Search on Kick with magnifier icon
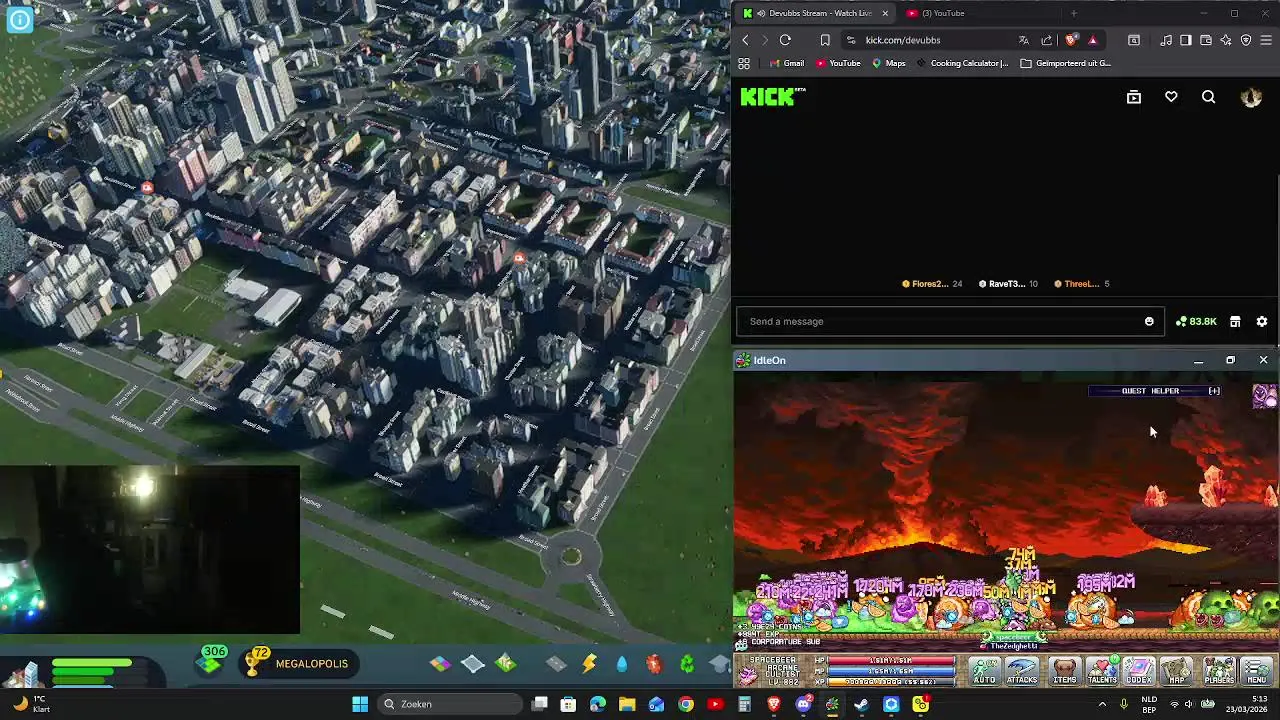This screenshot has width=1280, height=720. coord(1209,97)
